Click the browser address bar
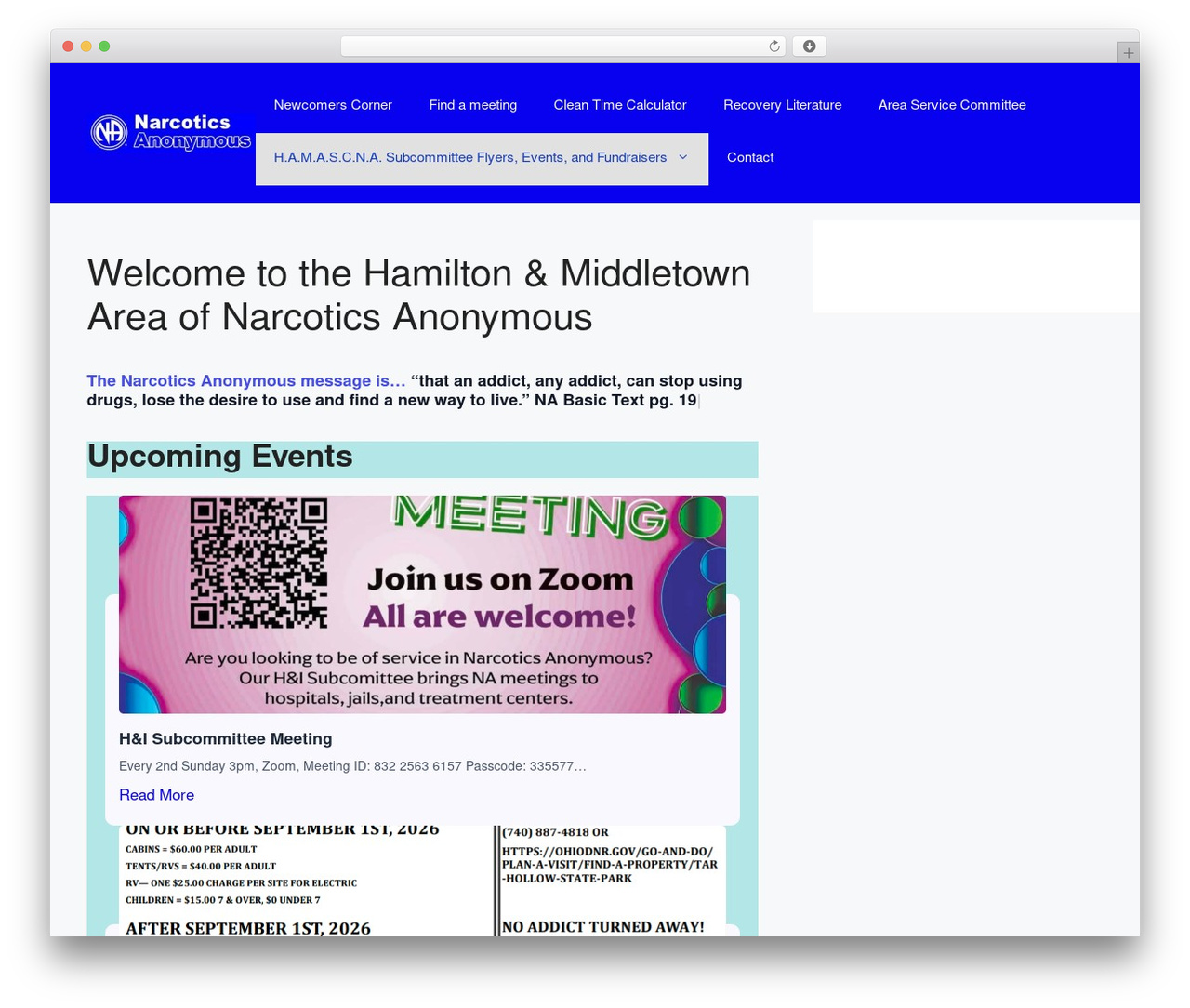Viewport: 1190px width, 1008px height. click(563, 46)
